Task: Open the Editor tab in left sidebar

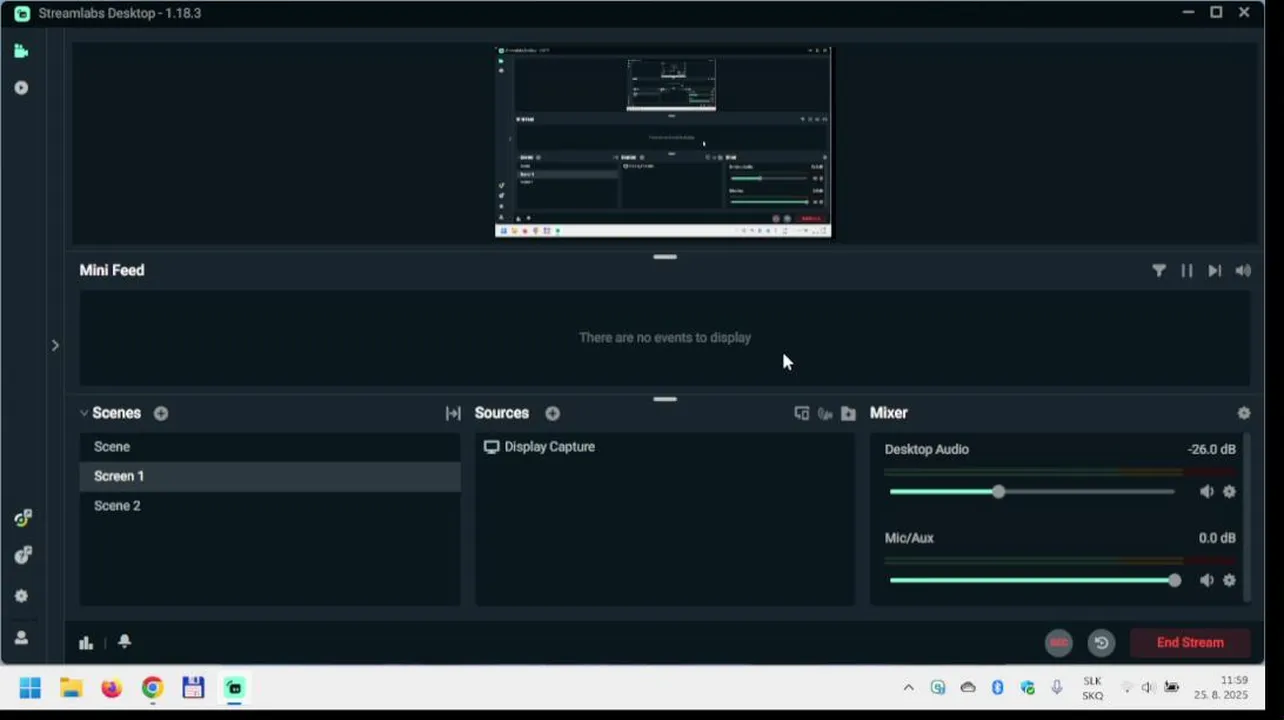Action: 21,51
